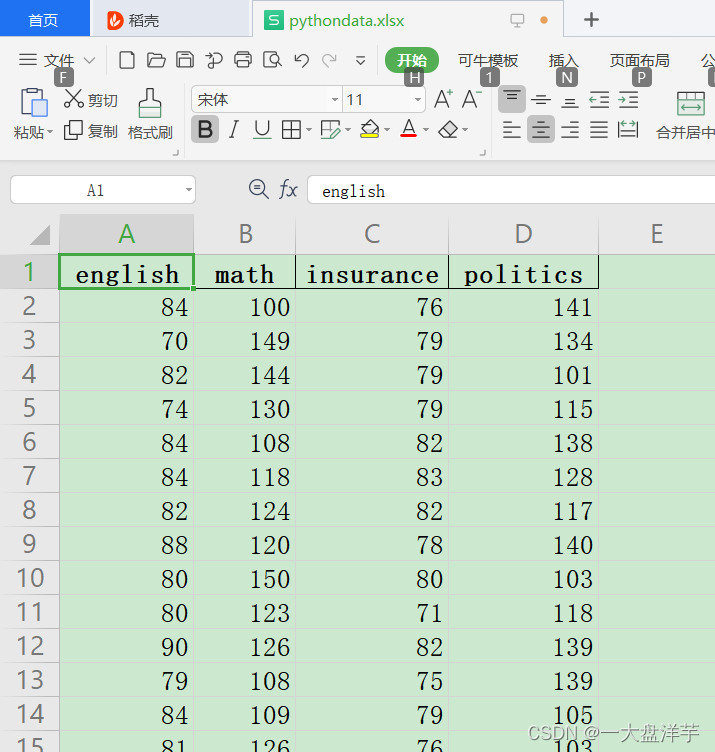
Task: Expand the quick access toolbar customize arrow
Action: (361, 61)
